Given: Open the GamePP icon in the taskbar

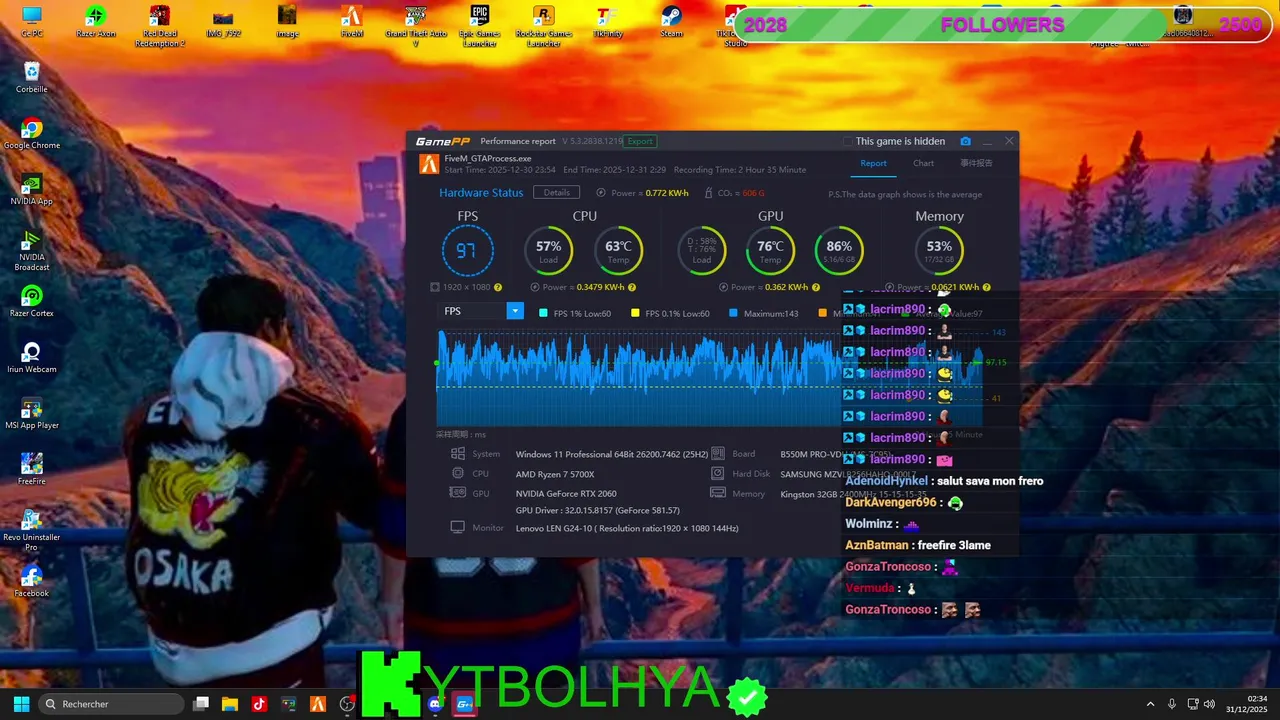Looking at the screenshot, I should [464, 704].
